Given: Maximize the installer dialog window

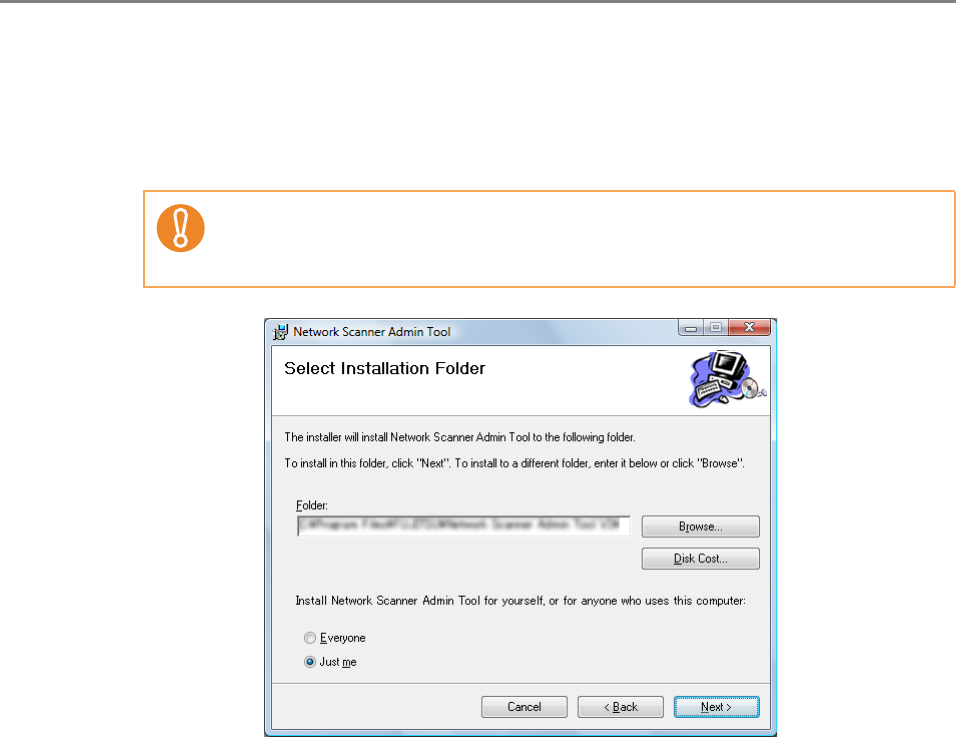Looking at the screenshot, I should (x=716, y=328).
